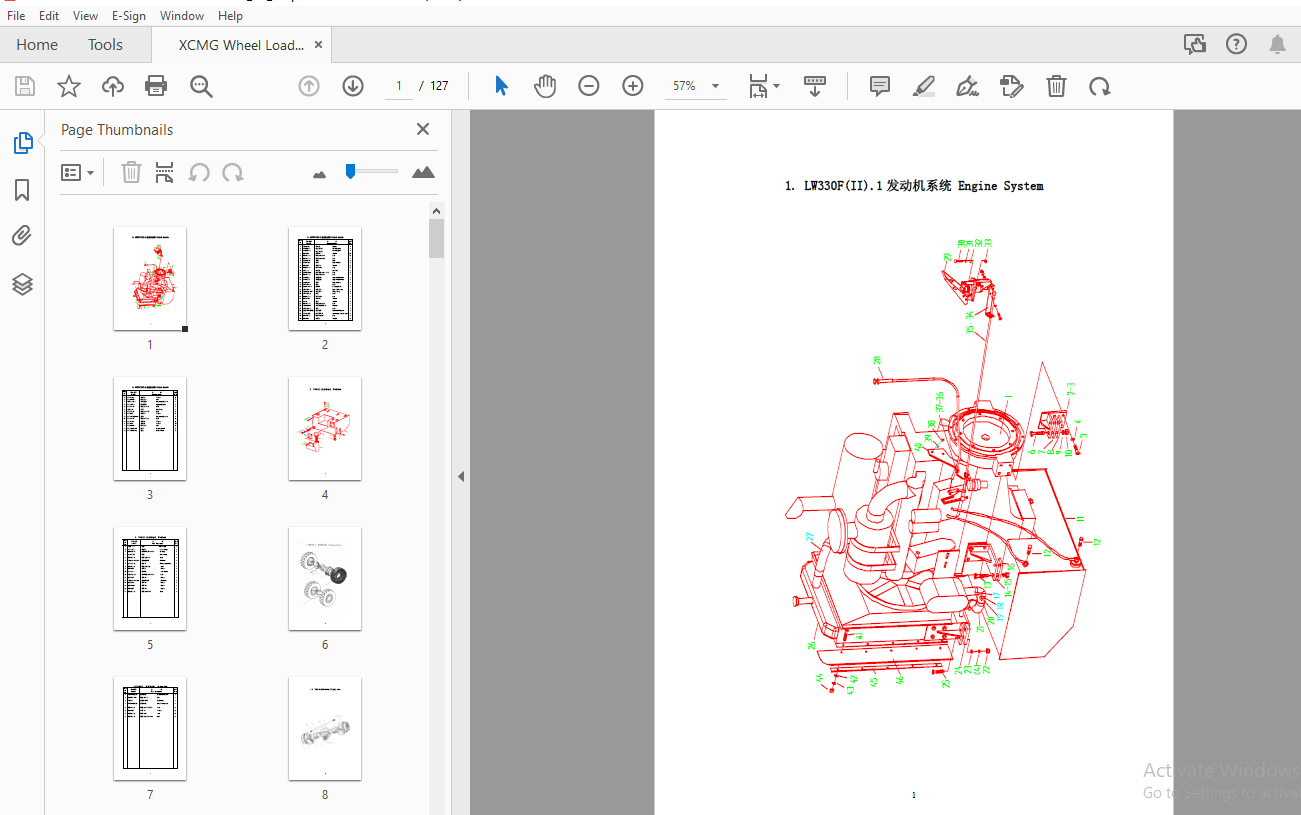Select the highlight text tool
The image size is (1301, 815).
pyautogui.click(x=924, y=86)
